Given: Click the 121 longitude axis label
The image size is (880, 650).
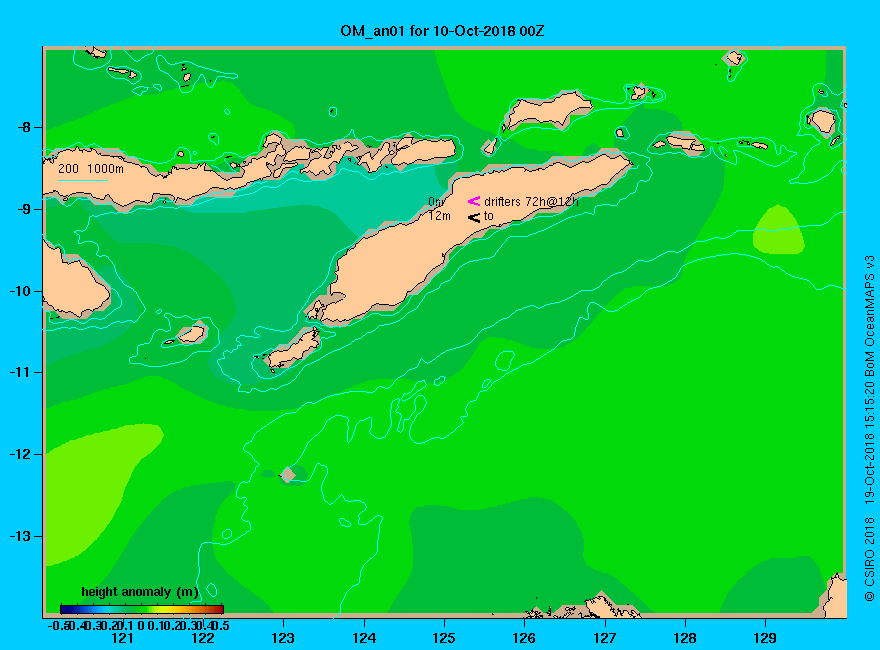Looking at the screenshot, I should (122, 638).
